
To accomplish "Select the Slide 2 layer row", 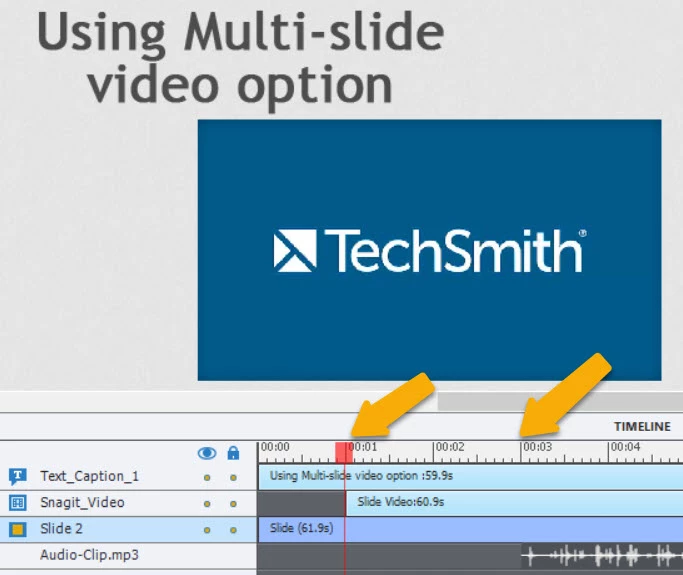I will pyautogui.click(x=128, y=529).
